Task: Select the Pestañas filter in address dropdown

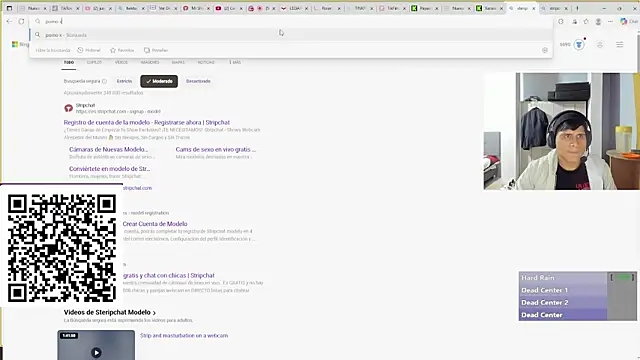Action: coord(156,50)
